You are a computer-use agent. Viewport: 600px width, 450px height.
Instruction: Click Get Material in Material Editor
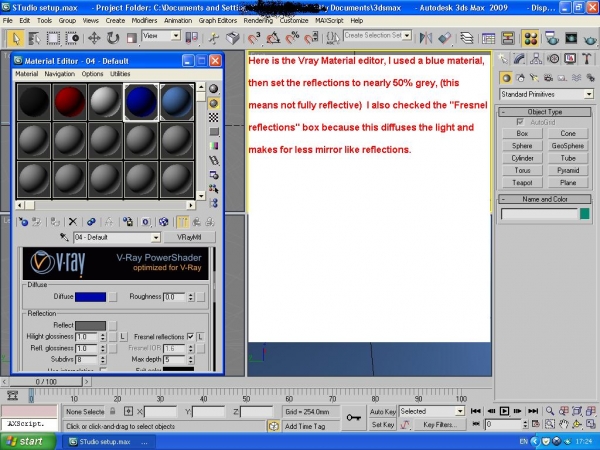click(23, 222)
